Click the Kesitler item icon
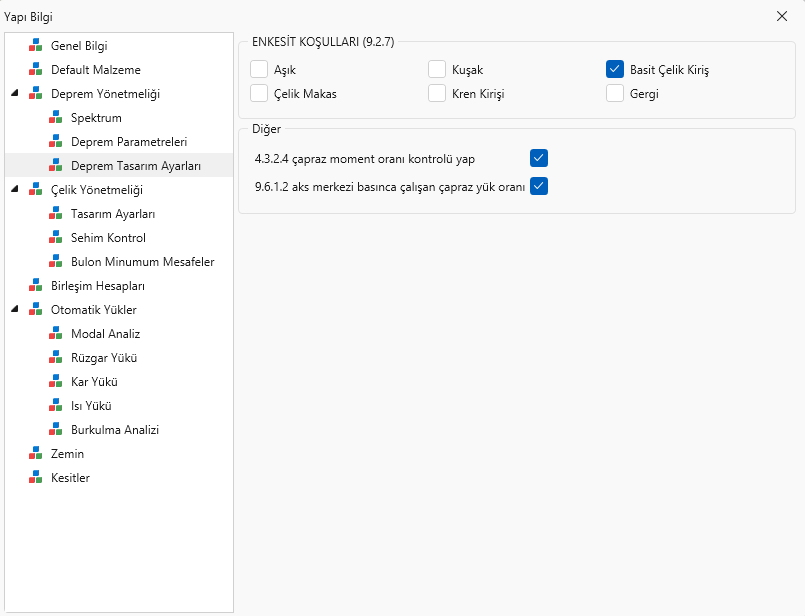Viewport: 805px width, 616px height. (36, 478)
